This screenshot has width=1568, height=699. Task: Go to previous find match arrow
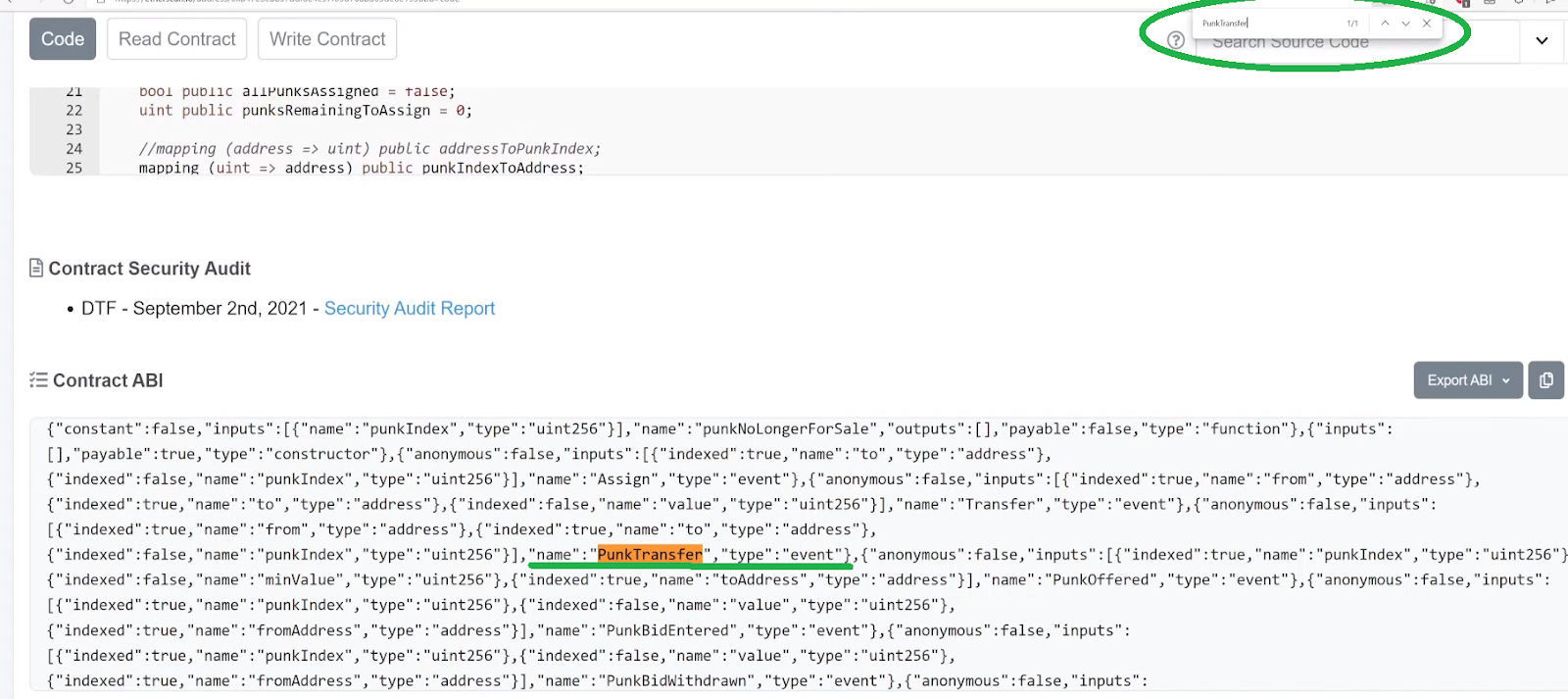click(1385, 23)
